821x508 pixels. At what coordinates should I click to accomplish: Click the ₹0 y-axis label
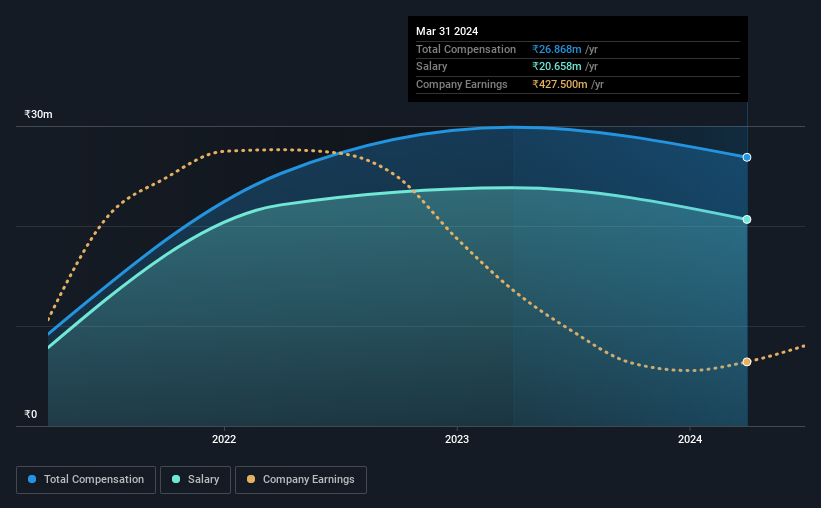tap(30, 414)
